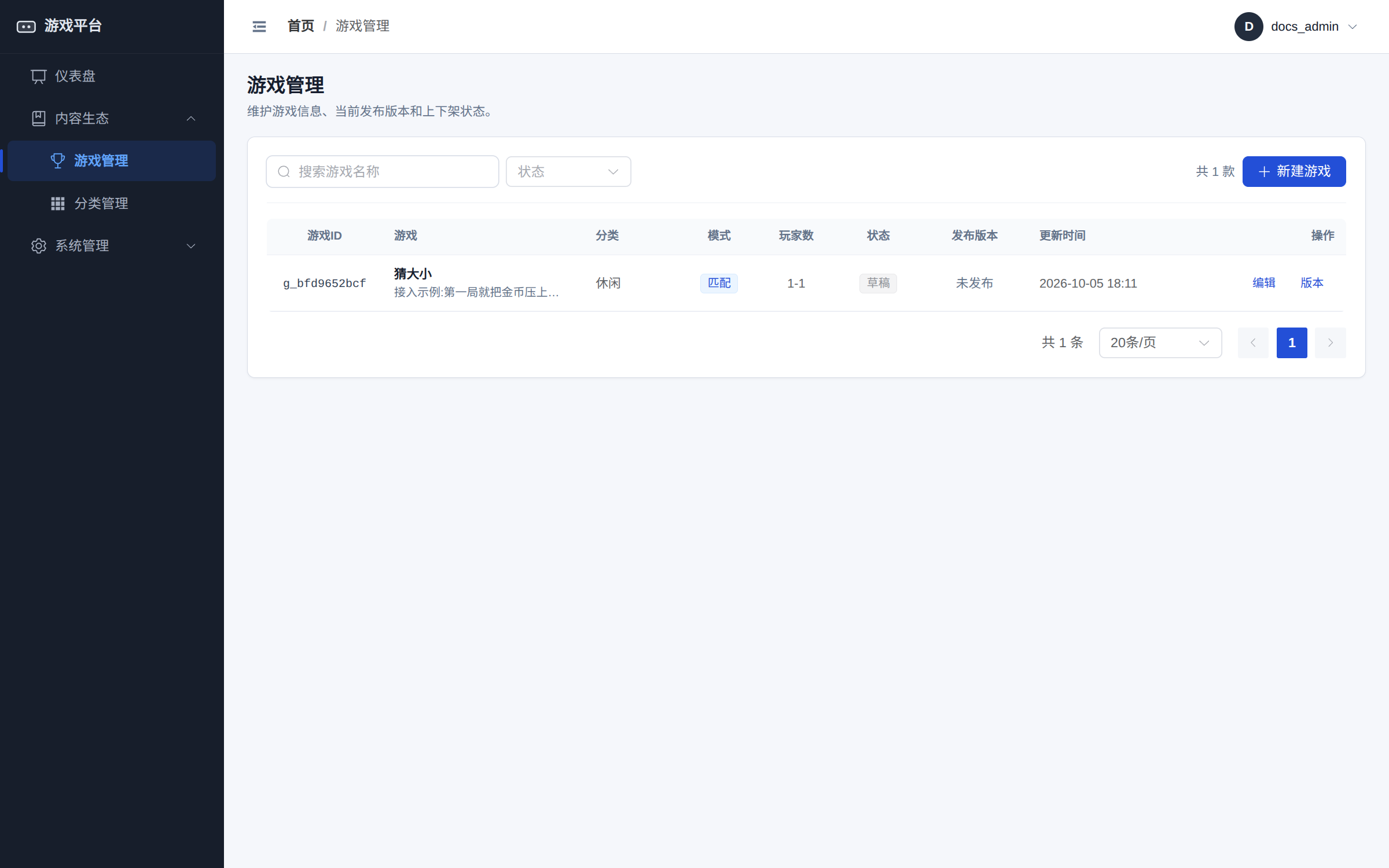
Task: Click the 共 1 款 count label
Action: tap(1215, 172)
